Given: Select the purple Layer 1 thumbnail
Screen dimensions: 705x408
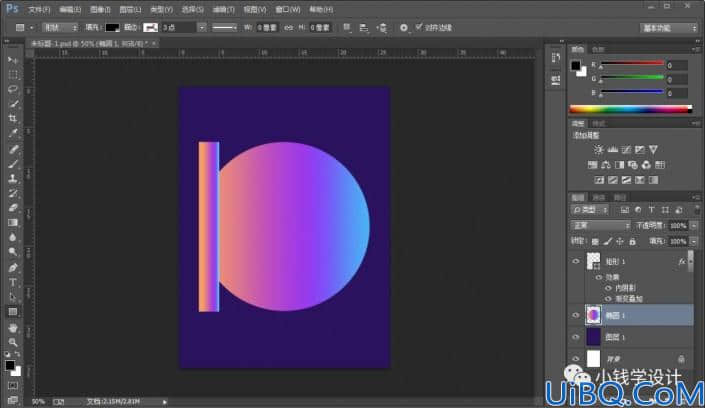Looking at the screenshot, I should click(x=593, y=337).
